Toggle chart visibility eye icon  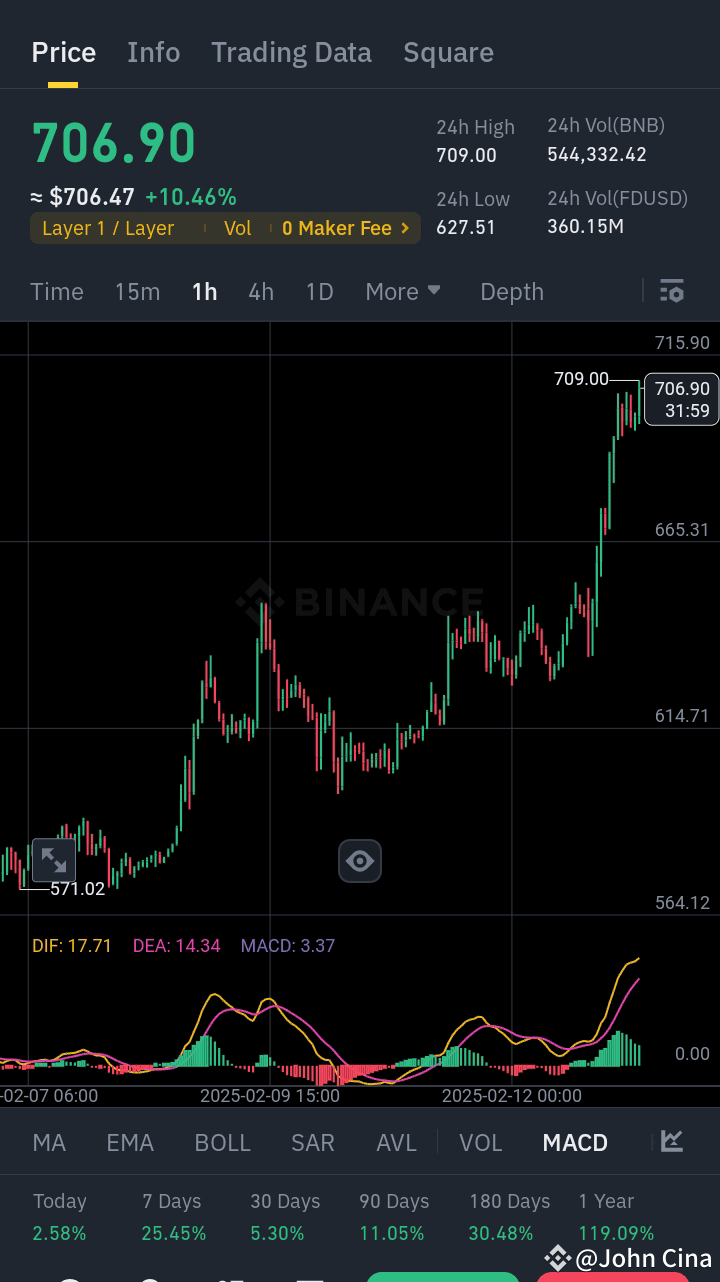tap(360, 861)
